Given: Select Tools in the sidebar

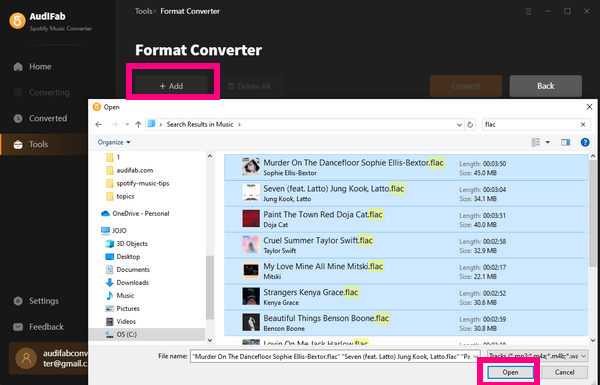Looking at the screenshot, I should coord(44,144).
